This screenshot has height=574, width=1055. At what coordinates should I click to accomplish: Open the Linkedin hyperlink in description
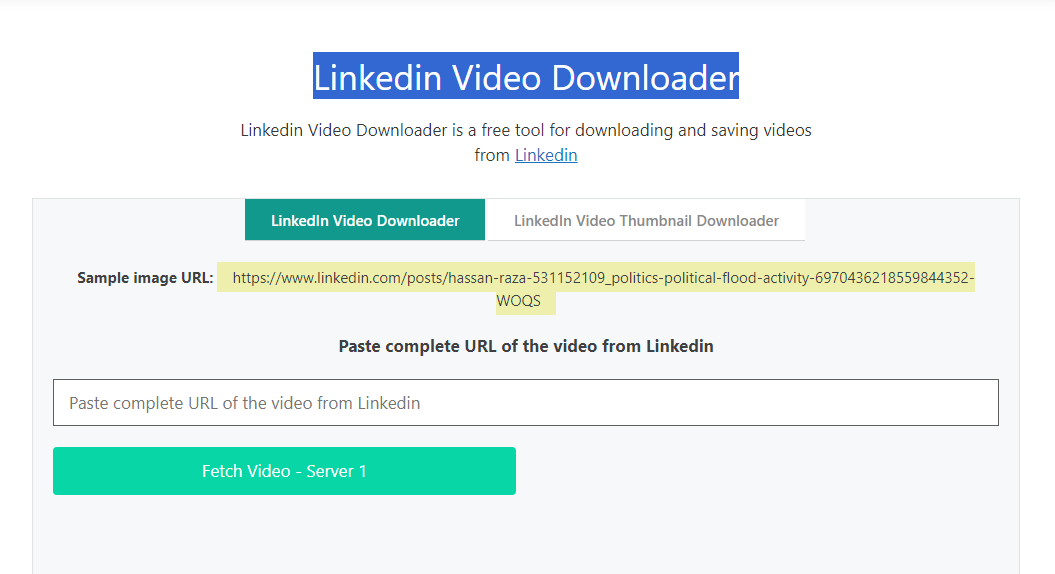click(546, 155)
